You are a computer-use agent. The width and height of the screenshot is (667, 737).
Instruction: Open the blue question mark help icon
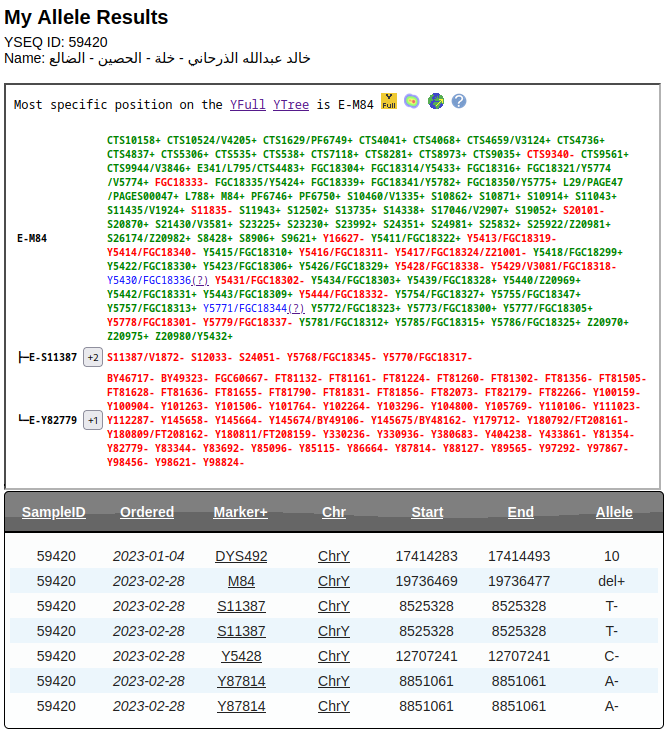click(459, 101)
